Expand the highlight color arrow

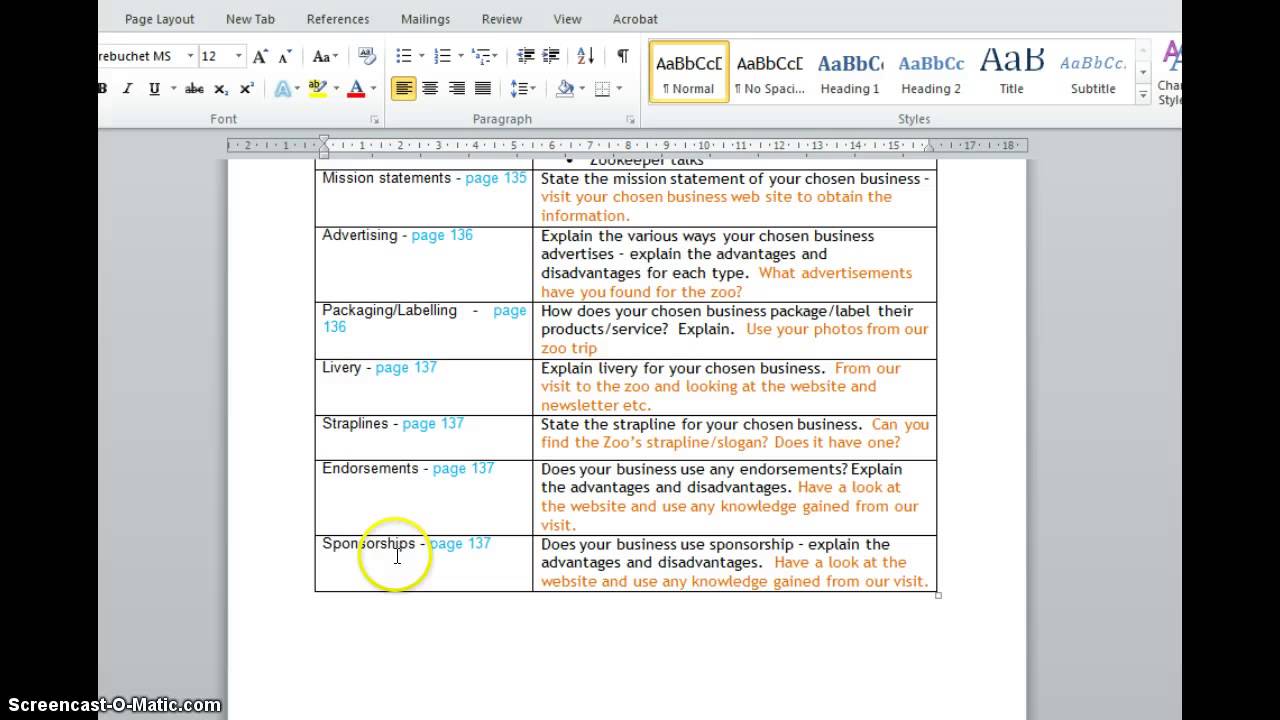coord(335,89)
